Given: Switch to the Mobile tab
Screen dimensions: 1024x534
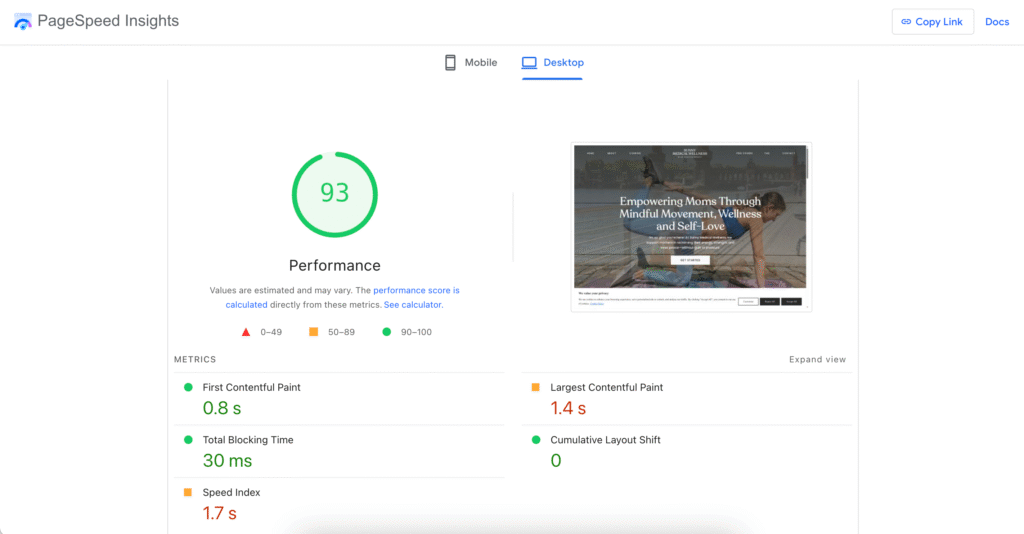Looking at the screenshot, I should tap(471, 63).
